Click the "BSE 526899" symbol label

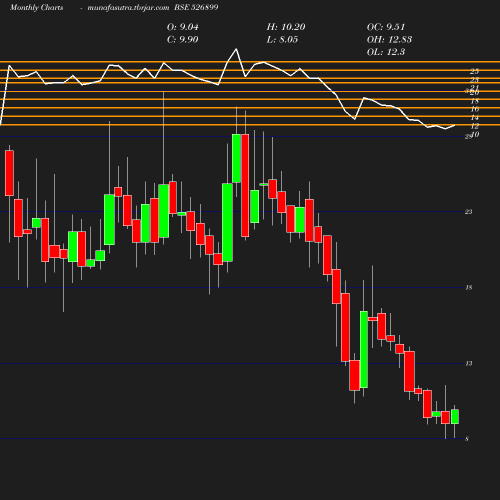(x=196, y=7)
